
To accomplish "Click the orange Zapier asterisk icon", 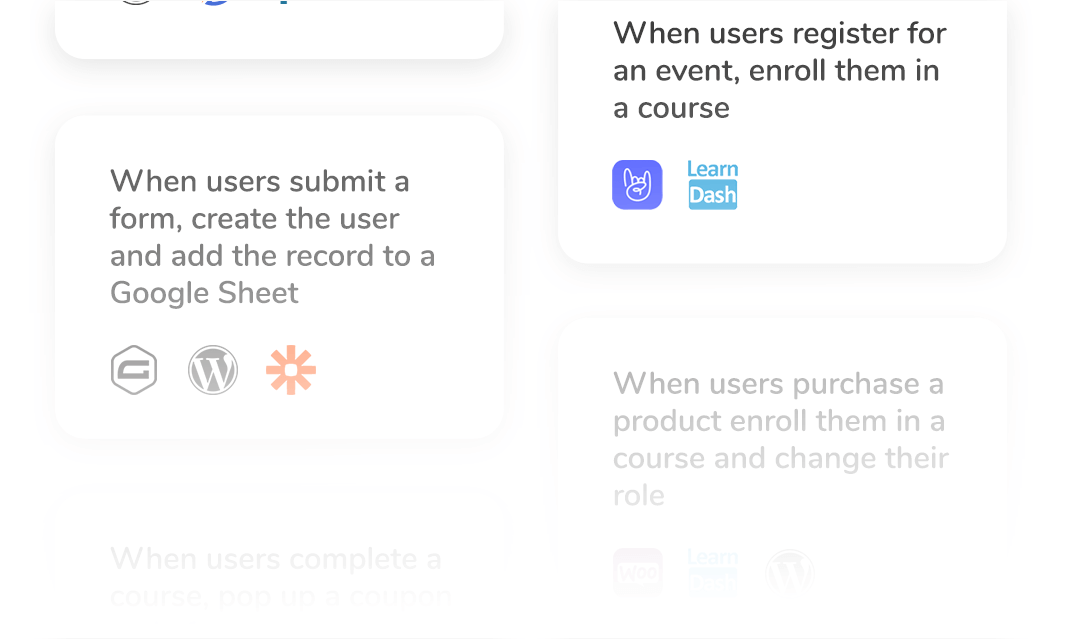I will (x=291, y=370).
